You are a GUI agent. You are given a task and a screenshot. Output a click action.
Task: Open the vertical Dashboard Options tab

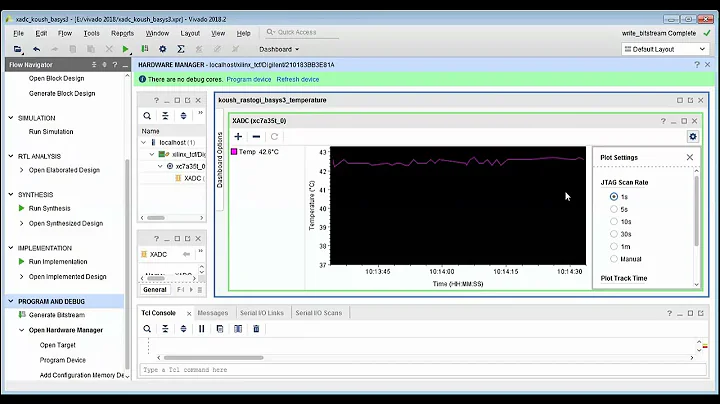tap(219, 160)
